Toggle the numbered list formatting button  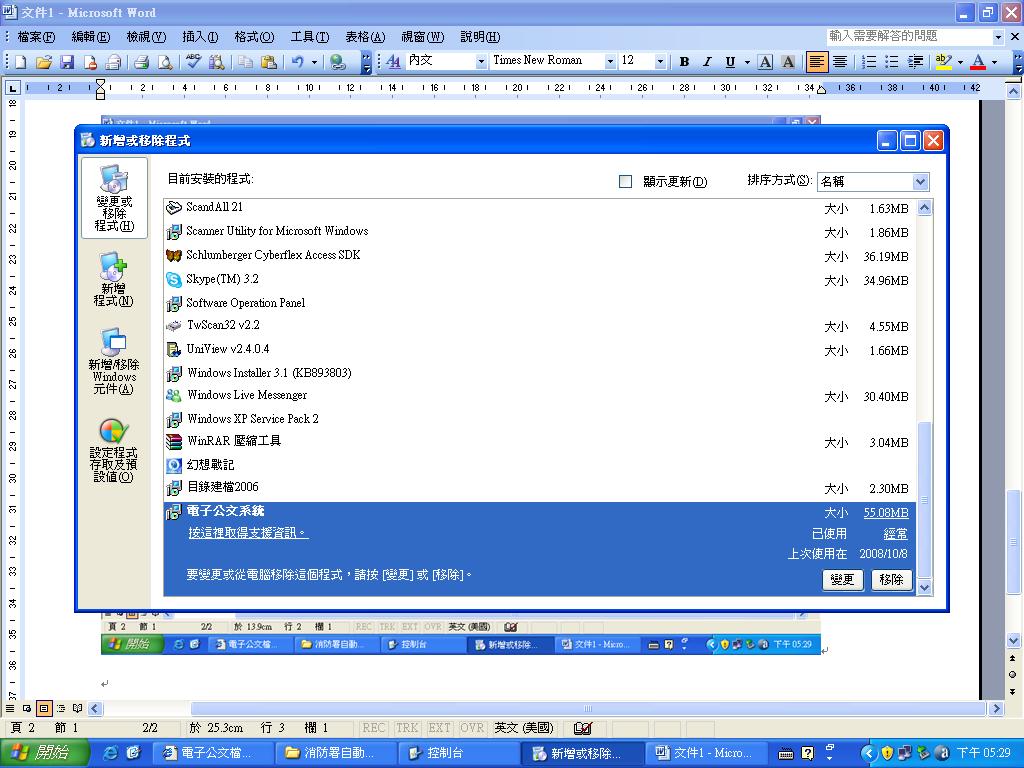click(x=869, y=62)
